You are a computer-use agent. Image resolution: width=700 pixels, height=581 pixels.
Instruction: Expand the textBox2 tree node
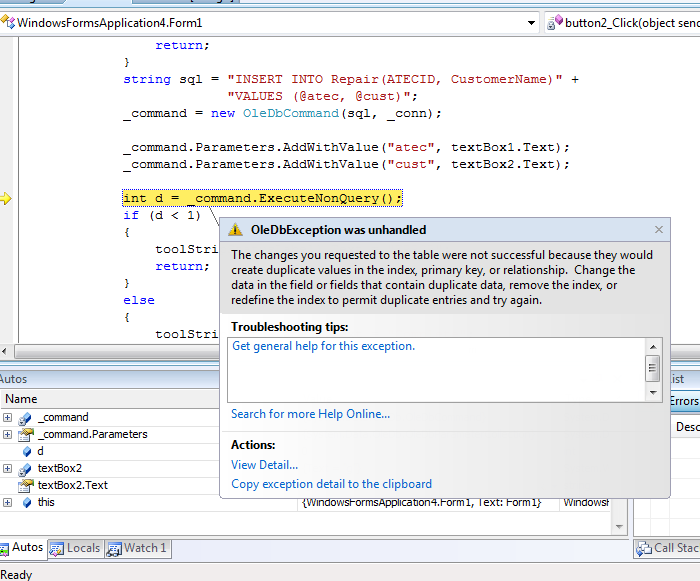tap(8, 469)
